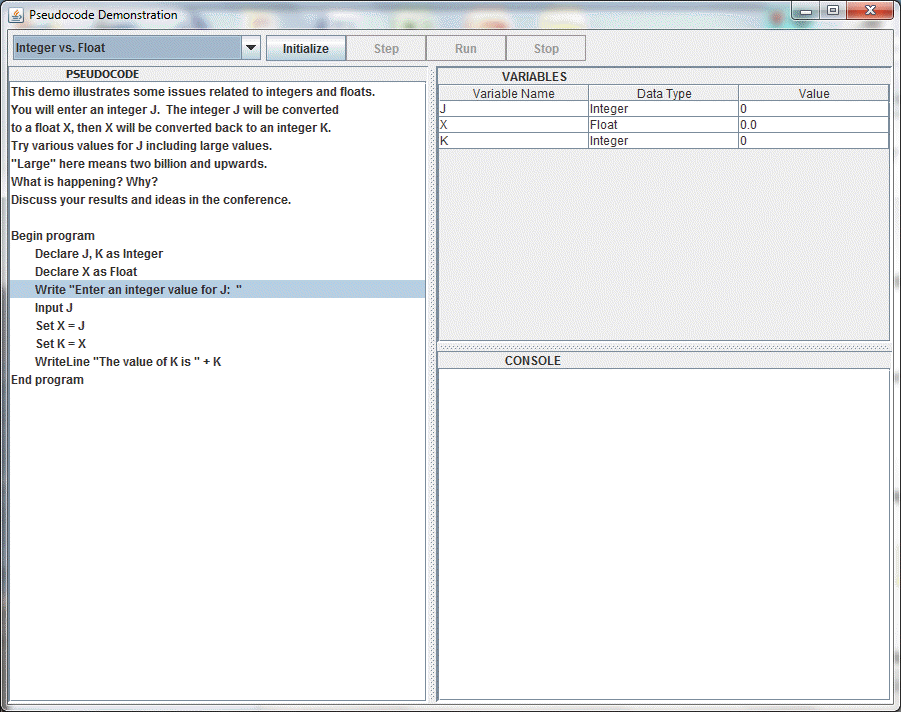Screen dimensions: 901x712
Task: Select the highlighted Write "Enter an integer value" line
Action: [139, 289]
